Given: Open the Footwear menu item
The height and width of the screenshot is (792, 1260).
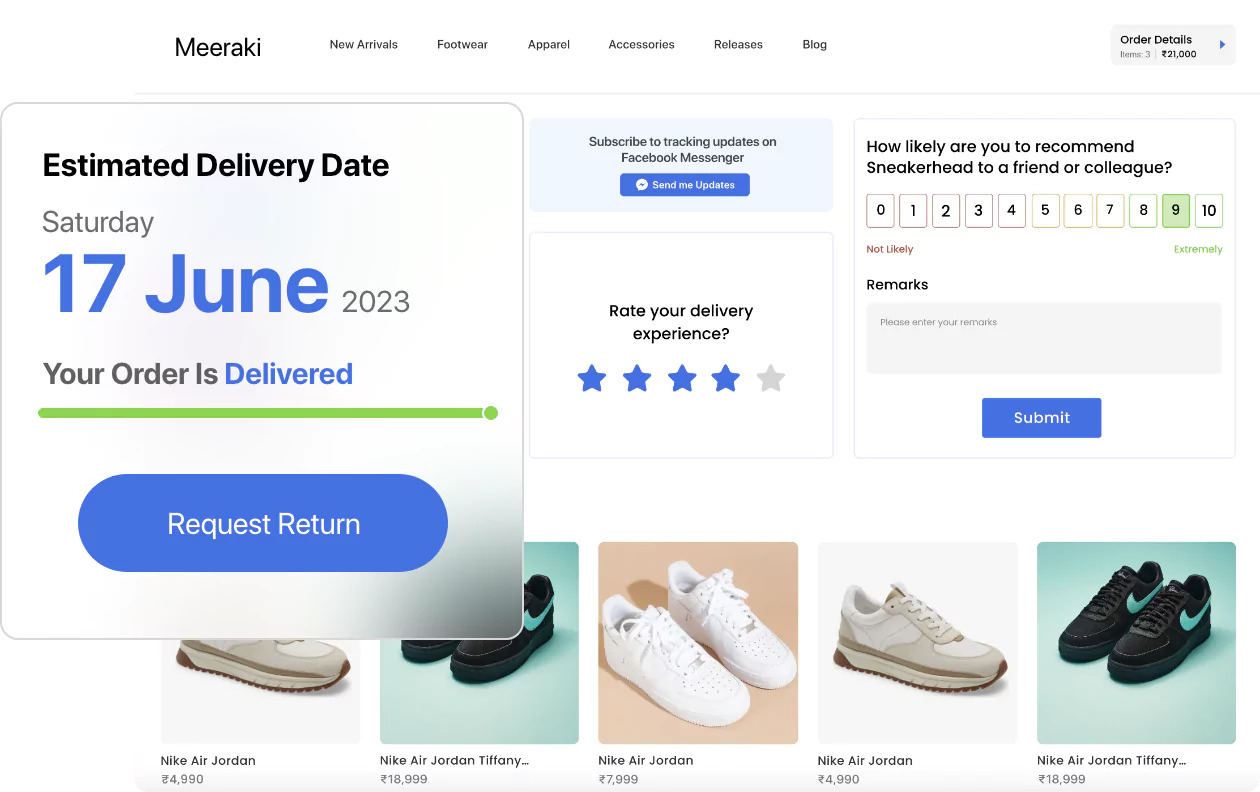Looking at the screenshot, I should [462, 45].
